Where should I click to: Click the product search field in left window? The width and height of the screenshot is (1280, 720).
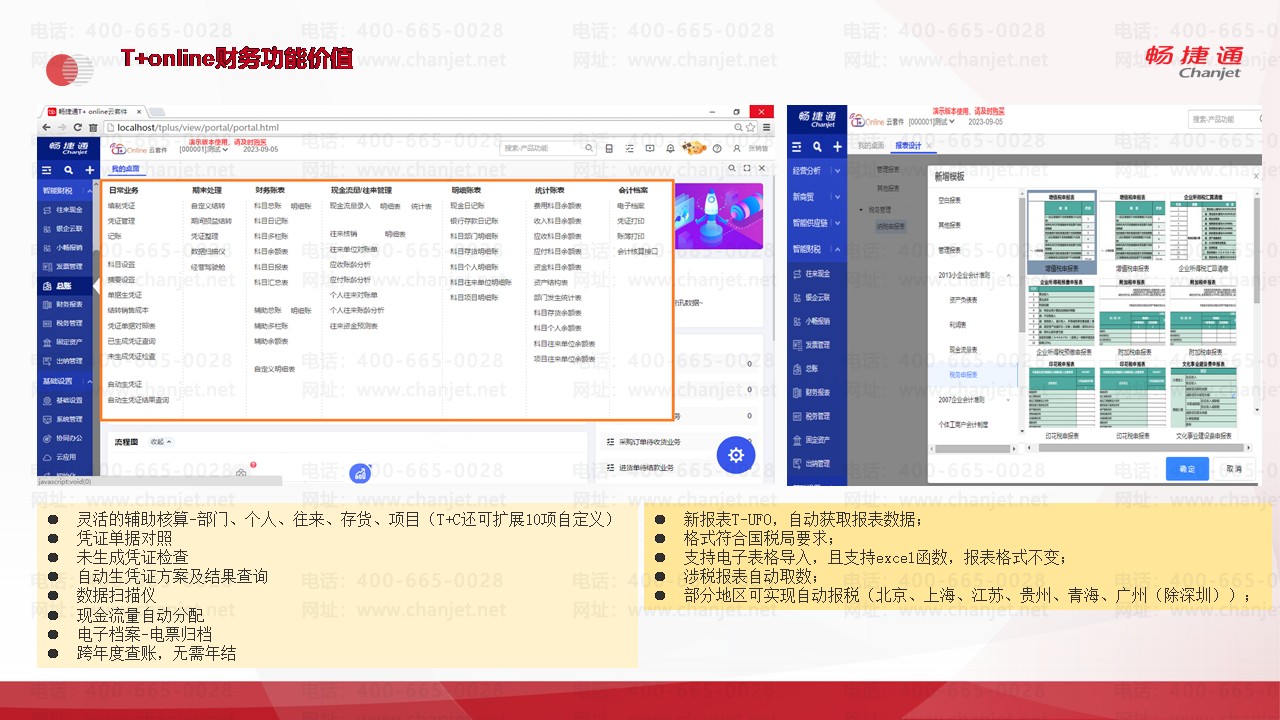[x=549, y=148]
